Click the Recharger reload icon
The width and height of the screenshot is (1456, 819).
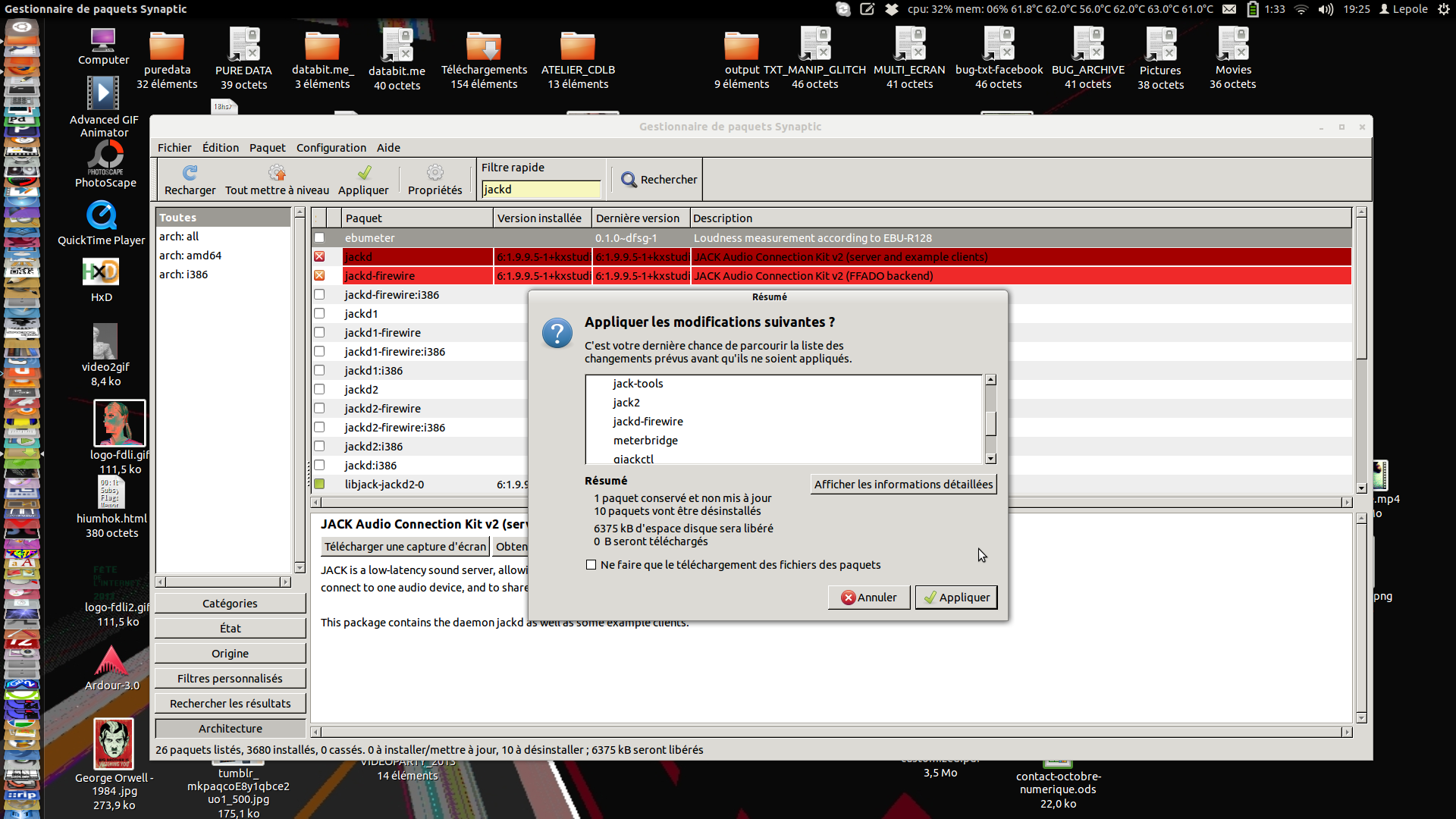tap(190, 173)
